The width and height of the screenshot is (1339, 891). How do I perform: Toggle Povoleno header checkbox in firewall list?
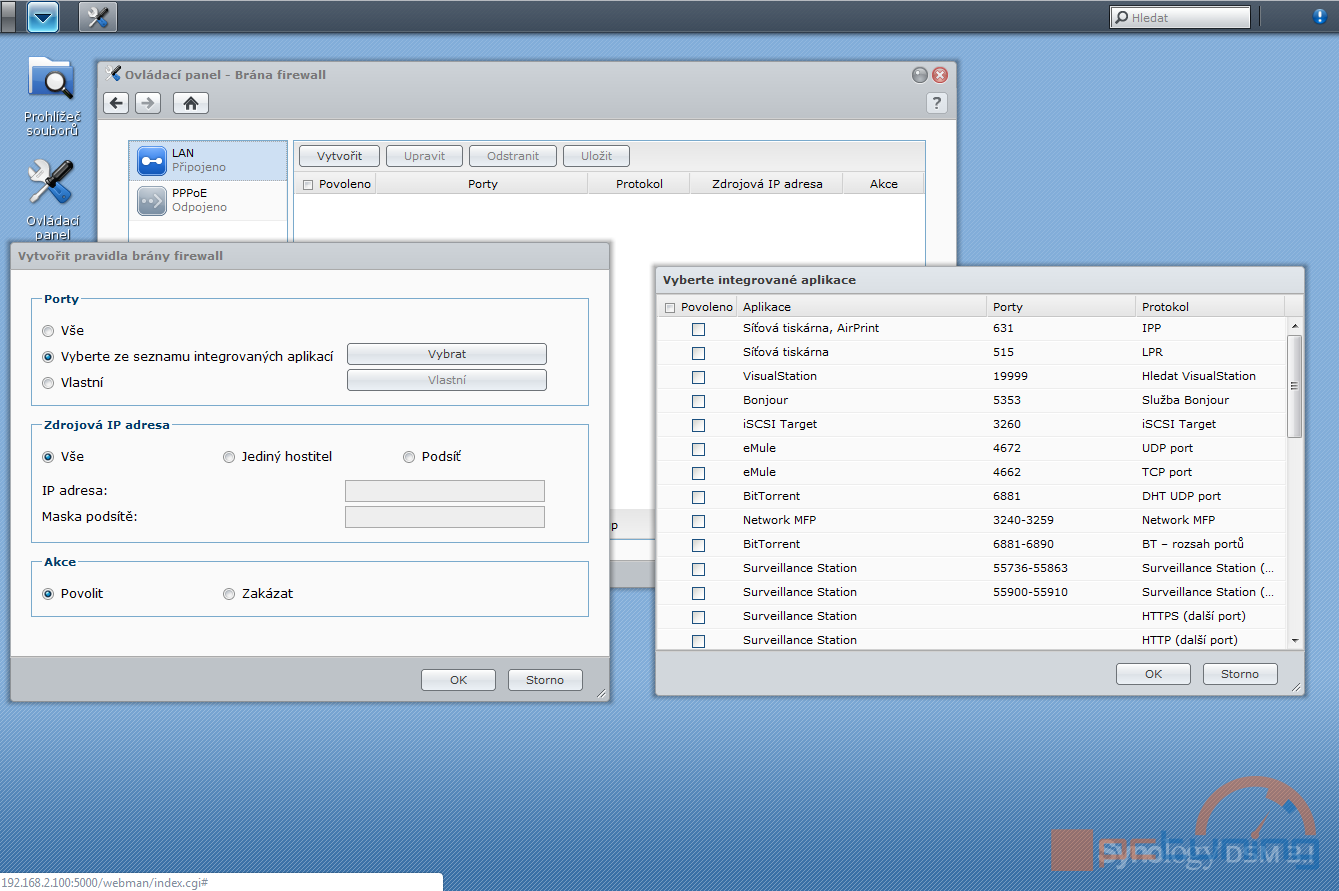pyautogui.click(x=308, y=184)
